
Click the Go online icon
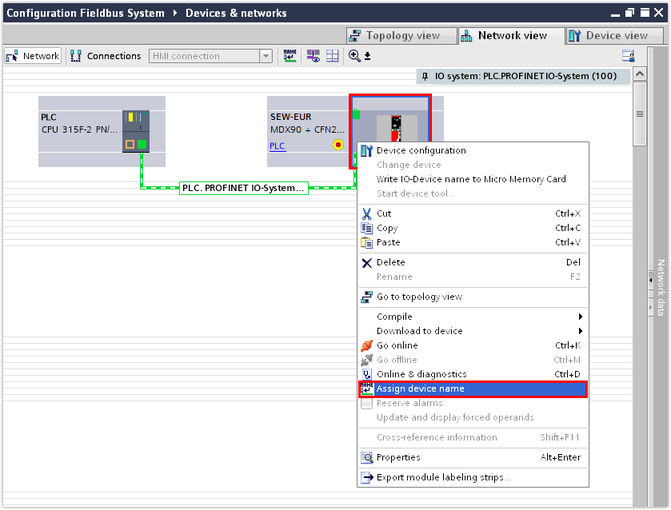[367, 345]
